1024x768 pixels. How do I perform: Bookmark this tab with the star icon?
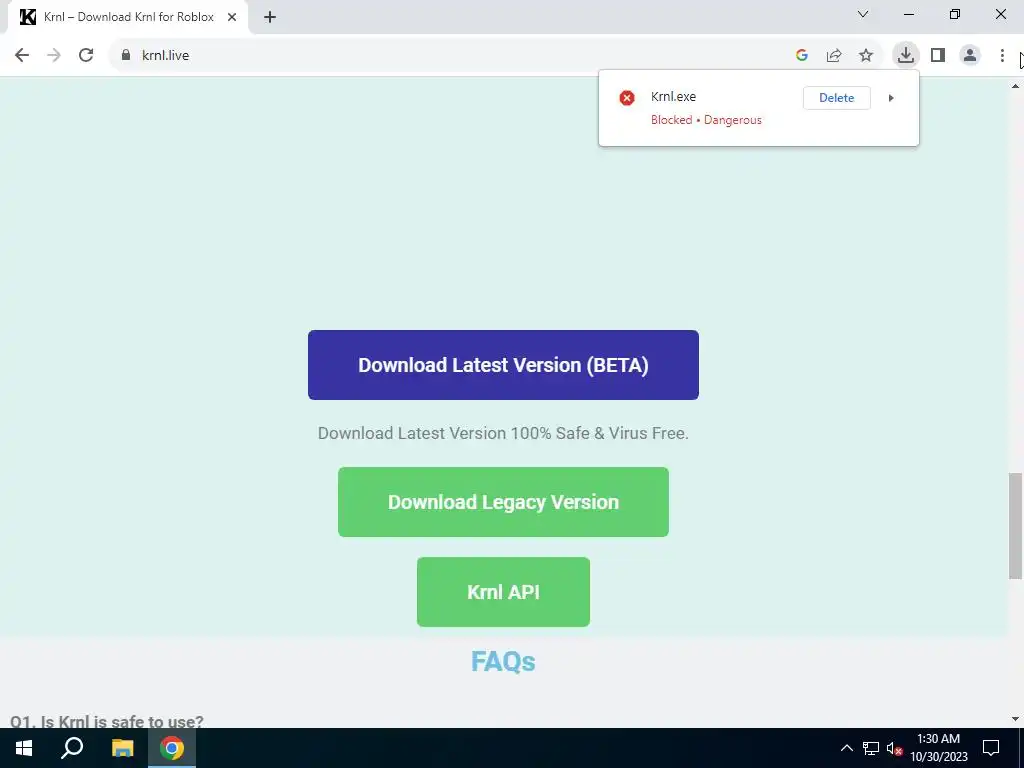click(x=866, y=56)
